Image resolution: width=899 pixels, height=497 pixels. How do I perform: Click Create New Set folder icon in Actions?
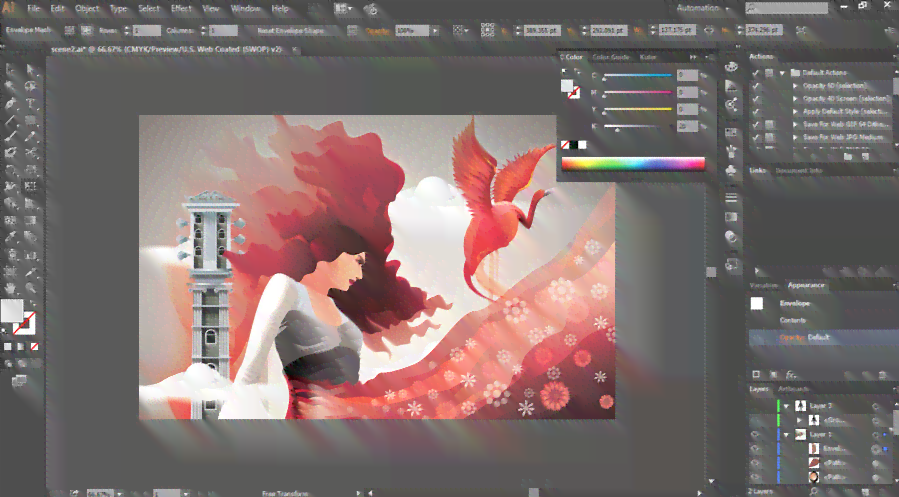pyautogui.click(x=847, y=156)
